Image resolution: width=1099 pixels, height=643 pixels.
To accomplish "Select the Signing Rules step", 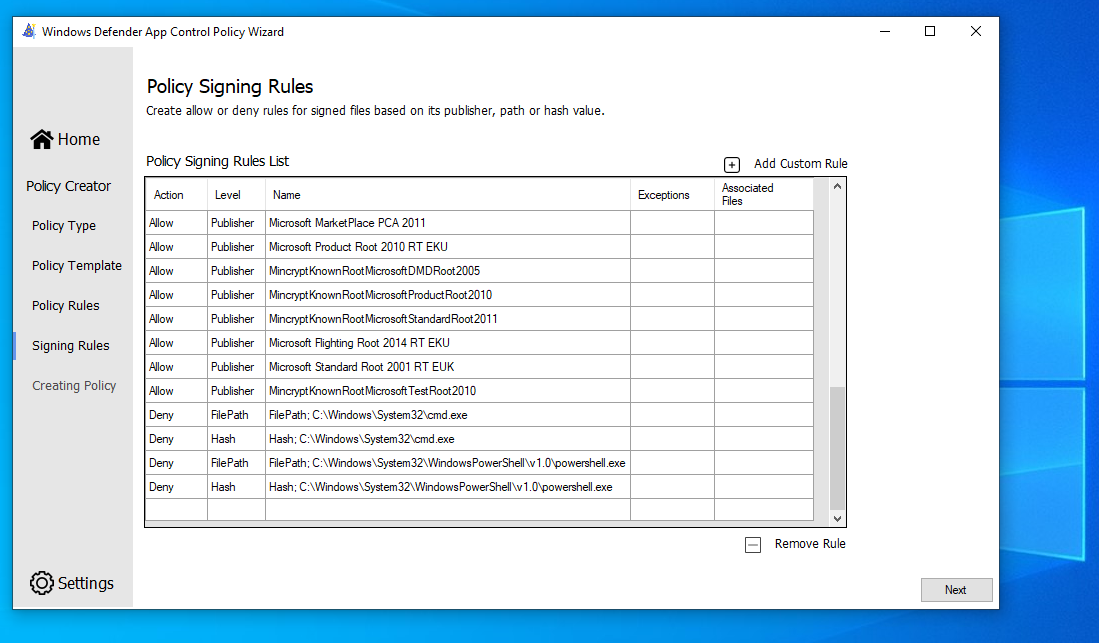I will pyautogui.click(x=71, y=346).
